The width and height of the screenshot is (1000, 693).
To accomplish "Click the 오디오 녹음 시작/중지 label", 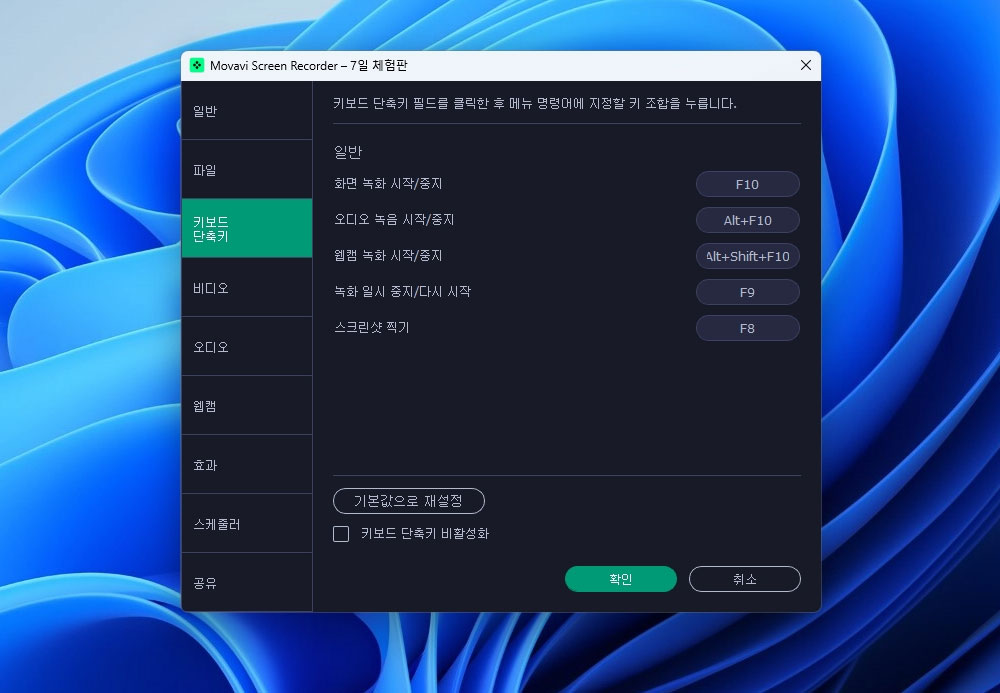I will coord(393,220).
